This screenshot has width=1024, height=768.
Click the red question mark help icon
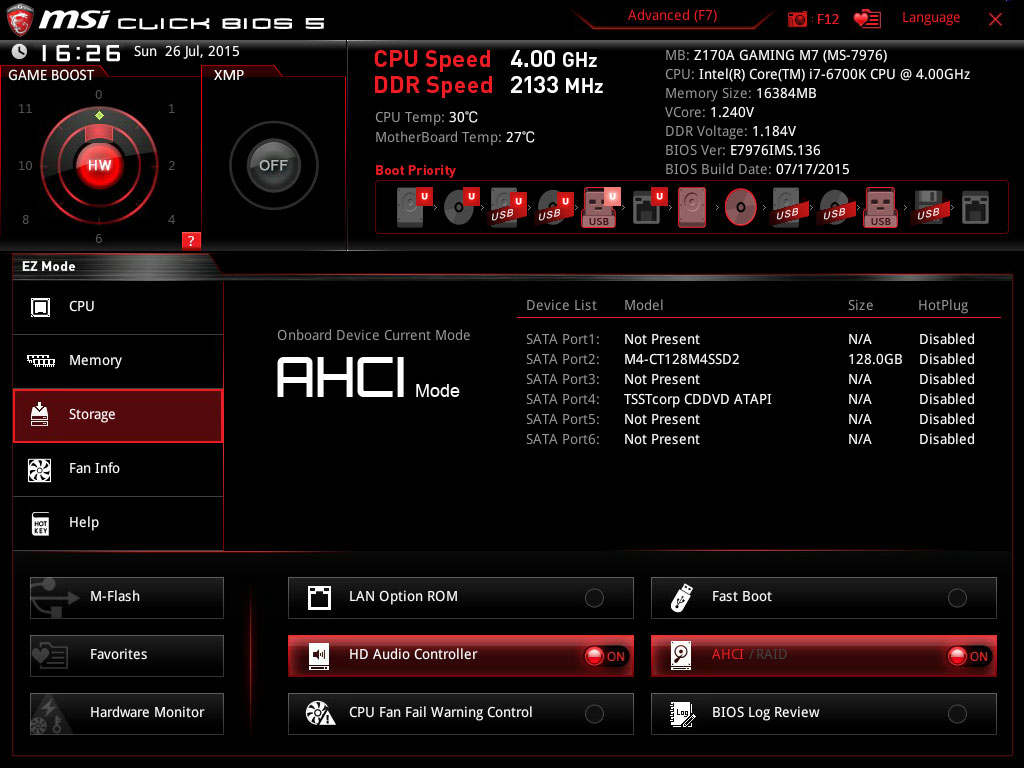click(191, 240)
